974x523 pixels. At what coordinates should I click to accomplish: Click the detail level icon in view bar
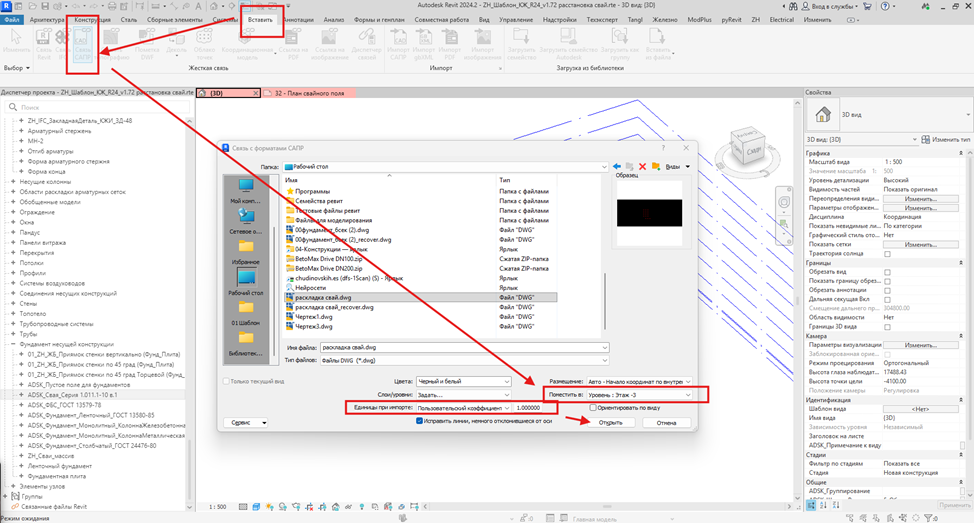[243, 507]
